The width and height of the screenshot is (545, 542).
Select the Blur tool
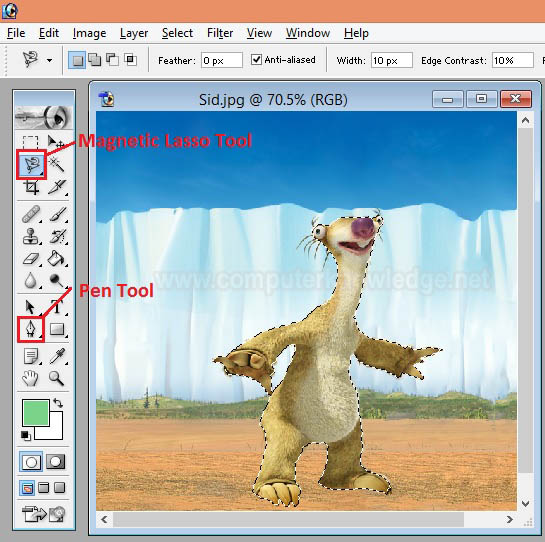tap(31, 280)
